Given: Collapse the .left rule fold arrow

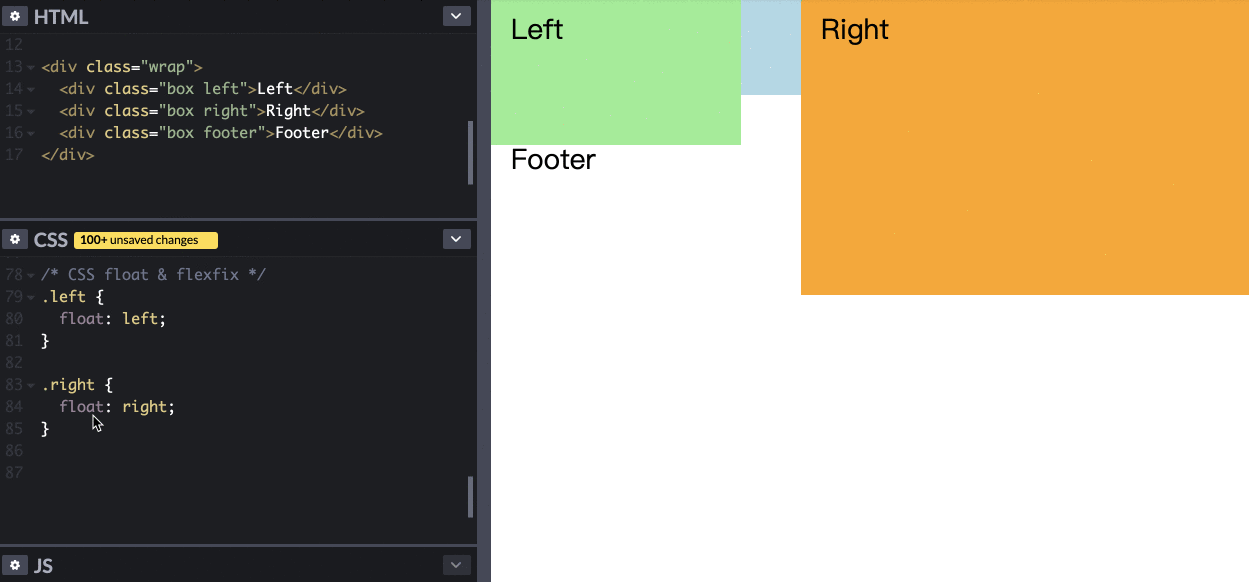Looking at the screenshot, I should tap(31, 297).
